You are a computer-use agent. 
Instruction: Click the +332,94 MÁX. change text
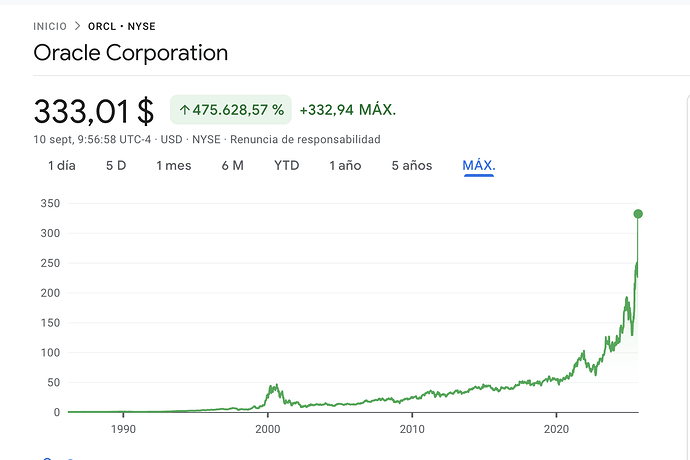(347, 109)
